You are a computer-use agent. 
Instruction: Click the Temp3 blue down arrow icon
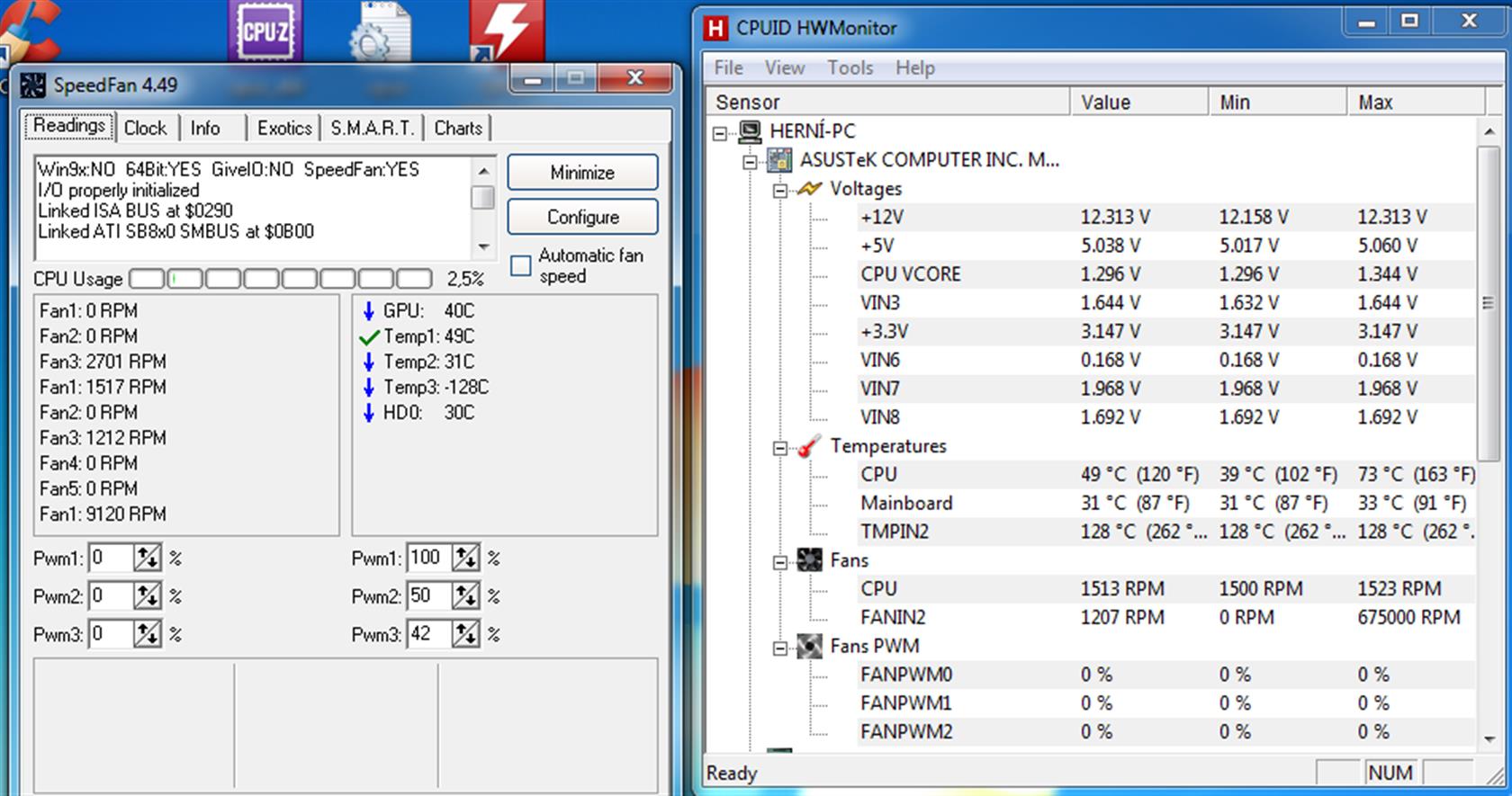(x=368, y=388)
